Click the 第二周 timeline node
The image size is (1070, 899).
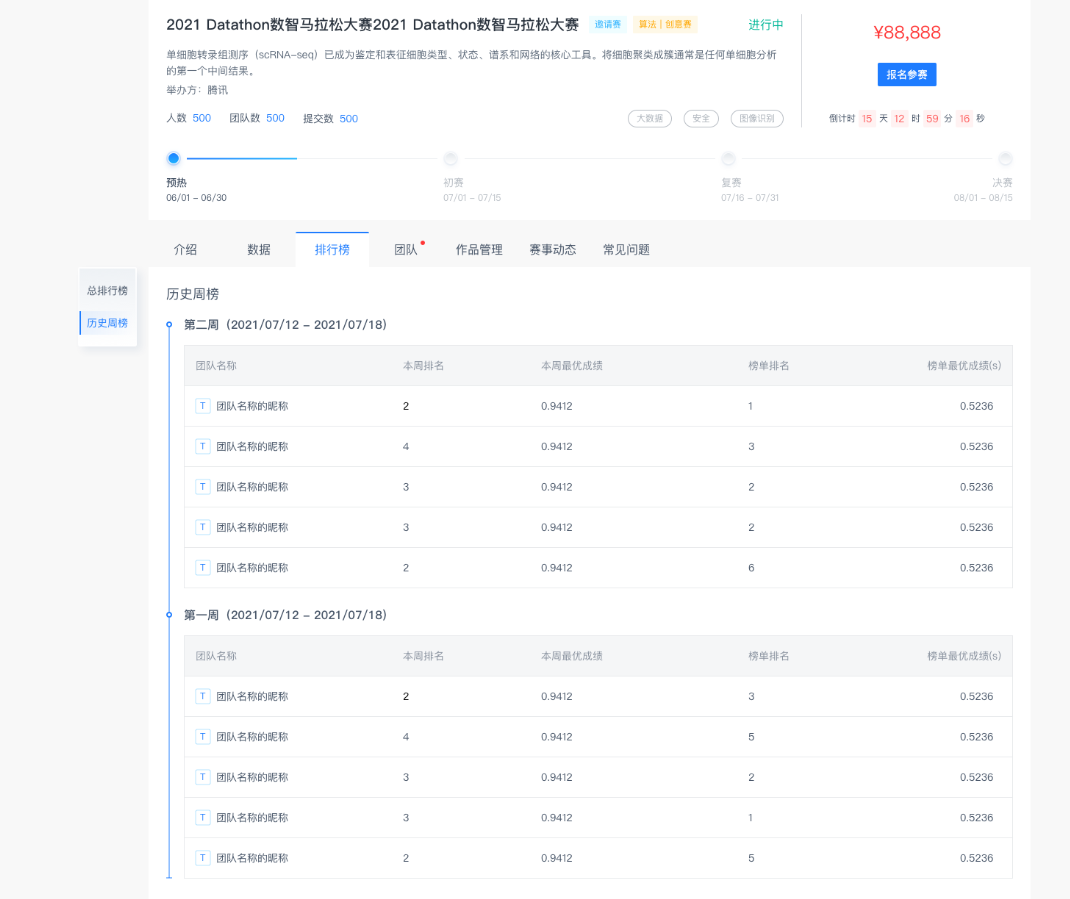[x=169, y=325]
